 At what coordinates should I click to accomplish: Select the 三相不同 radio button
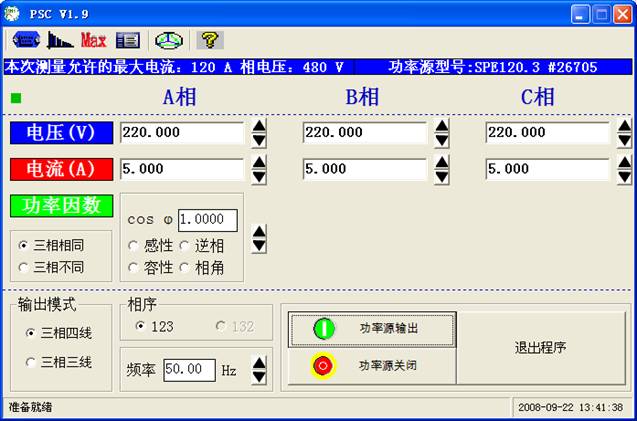click(x=25, y=267)
